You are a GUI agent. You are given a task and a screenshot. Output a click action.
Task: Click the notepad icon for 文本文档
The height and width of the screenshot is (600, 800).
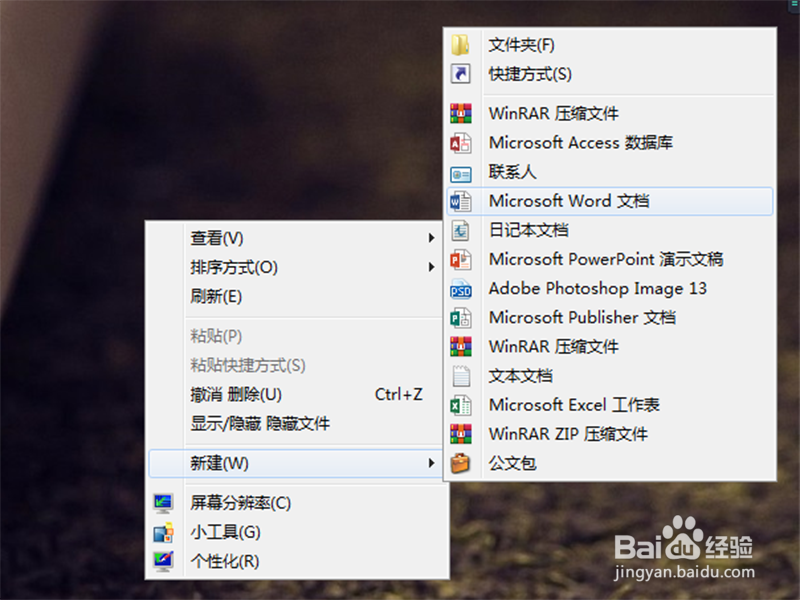point(461,377)
